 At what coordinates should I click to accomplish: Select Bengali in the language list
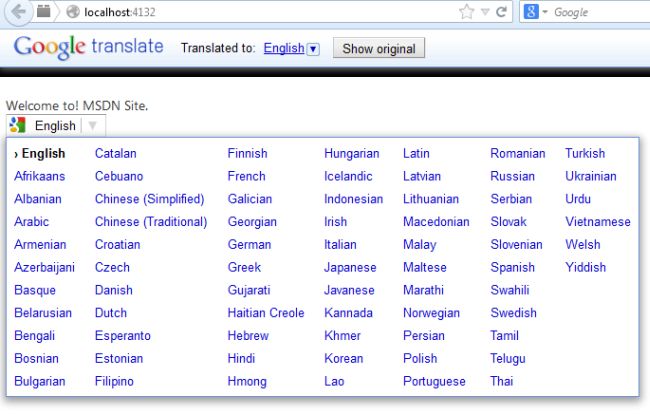(x=34, y=336)
